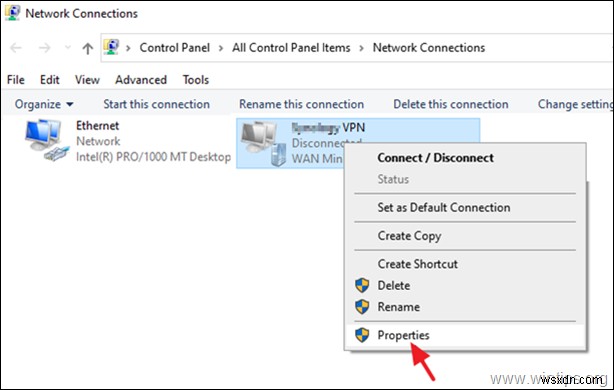Click the address bar location icon
This screenshot has height=390, width=614.
pyautogui.click(x=111, y=47)
